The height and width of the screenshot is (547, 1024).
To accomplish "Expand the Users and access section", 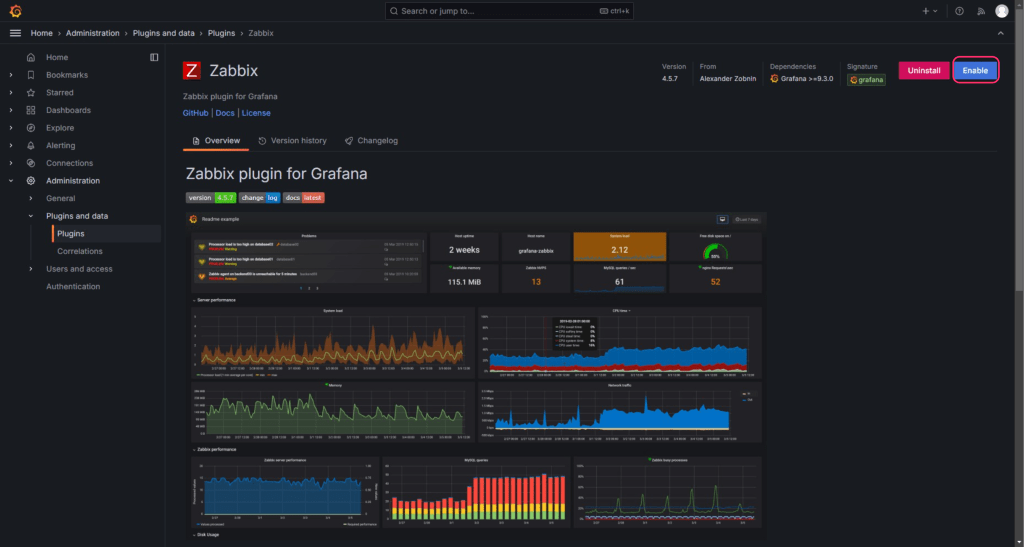I will click(x=31, y=269).
